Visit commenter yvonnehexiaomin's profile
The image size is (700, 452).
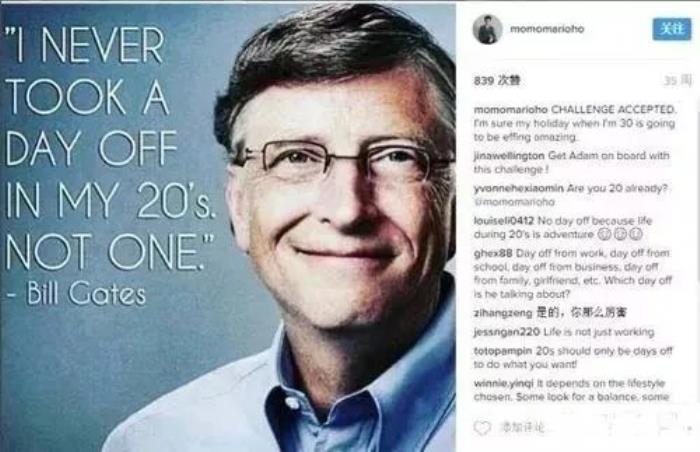[x=518, y=188]
